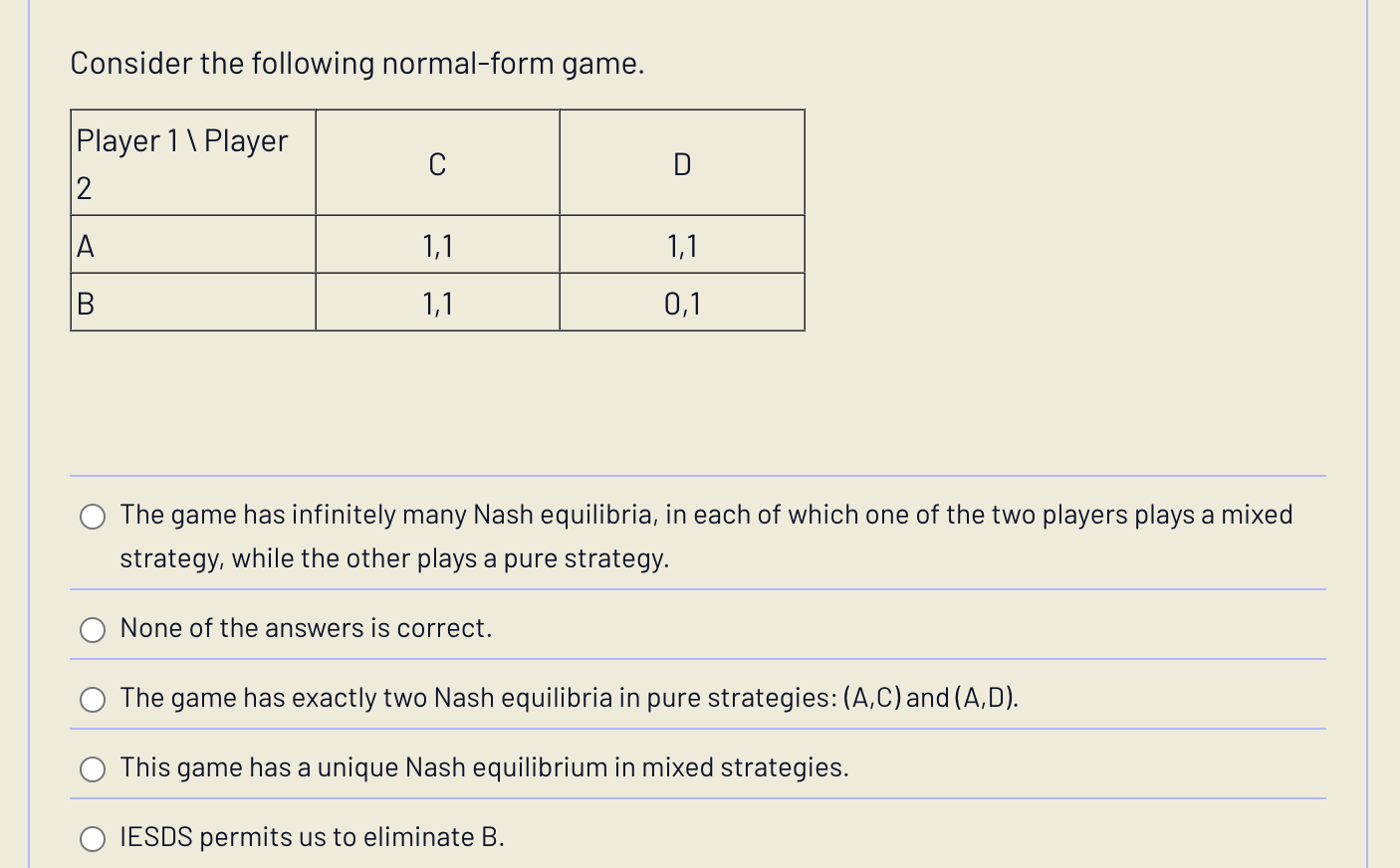Image resolution: width=1400 pixels, height=868 pixels.
Task: Click the top-left payoff cell showing 1,1
Action: tap(437, 246)
